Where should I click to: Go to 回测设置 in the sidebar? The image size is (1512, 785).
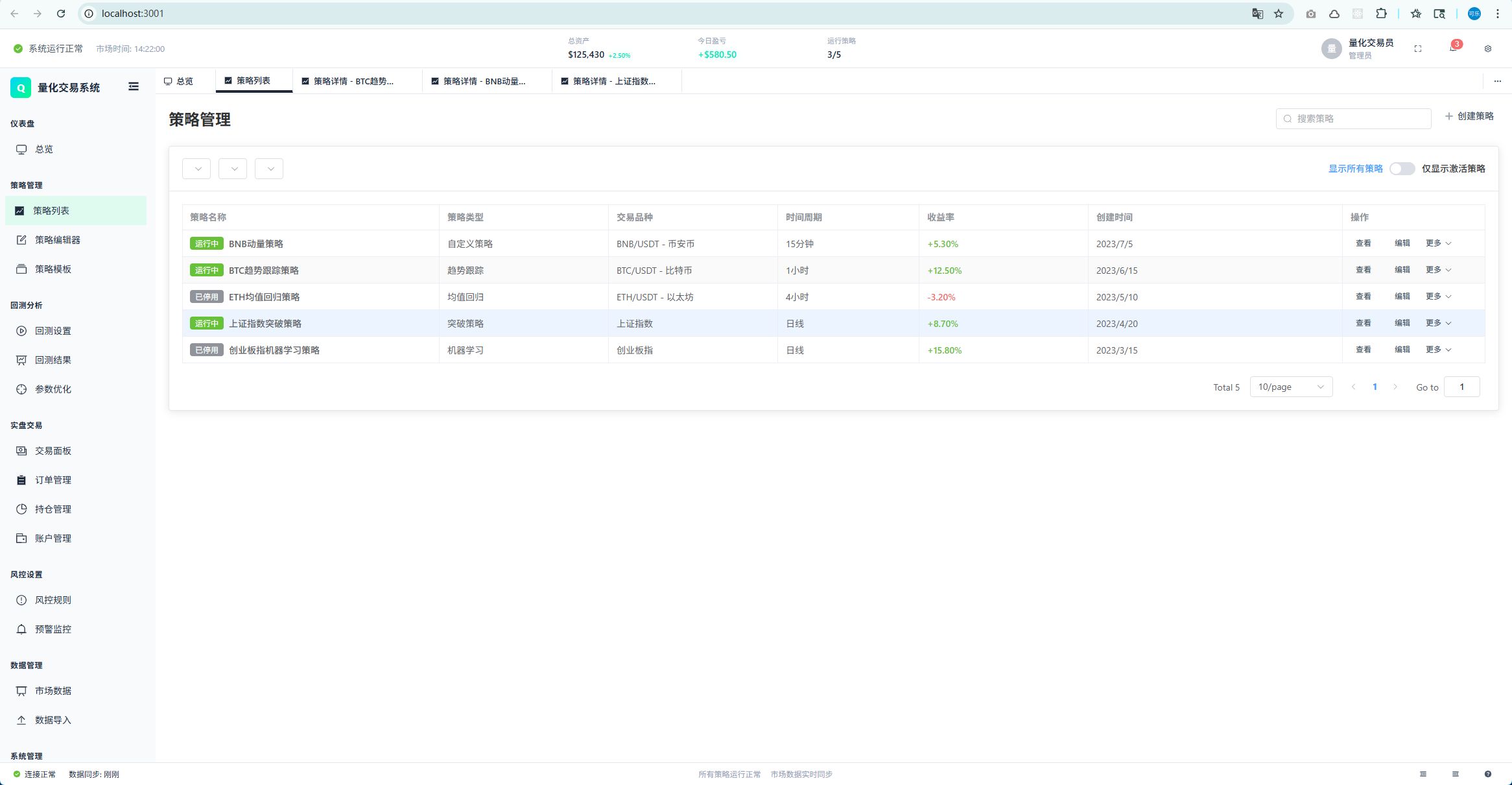tap(76, 331)
